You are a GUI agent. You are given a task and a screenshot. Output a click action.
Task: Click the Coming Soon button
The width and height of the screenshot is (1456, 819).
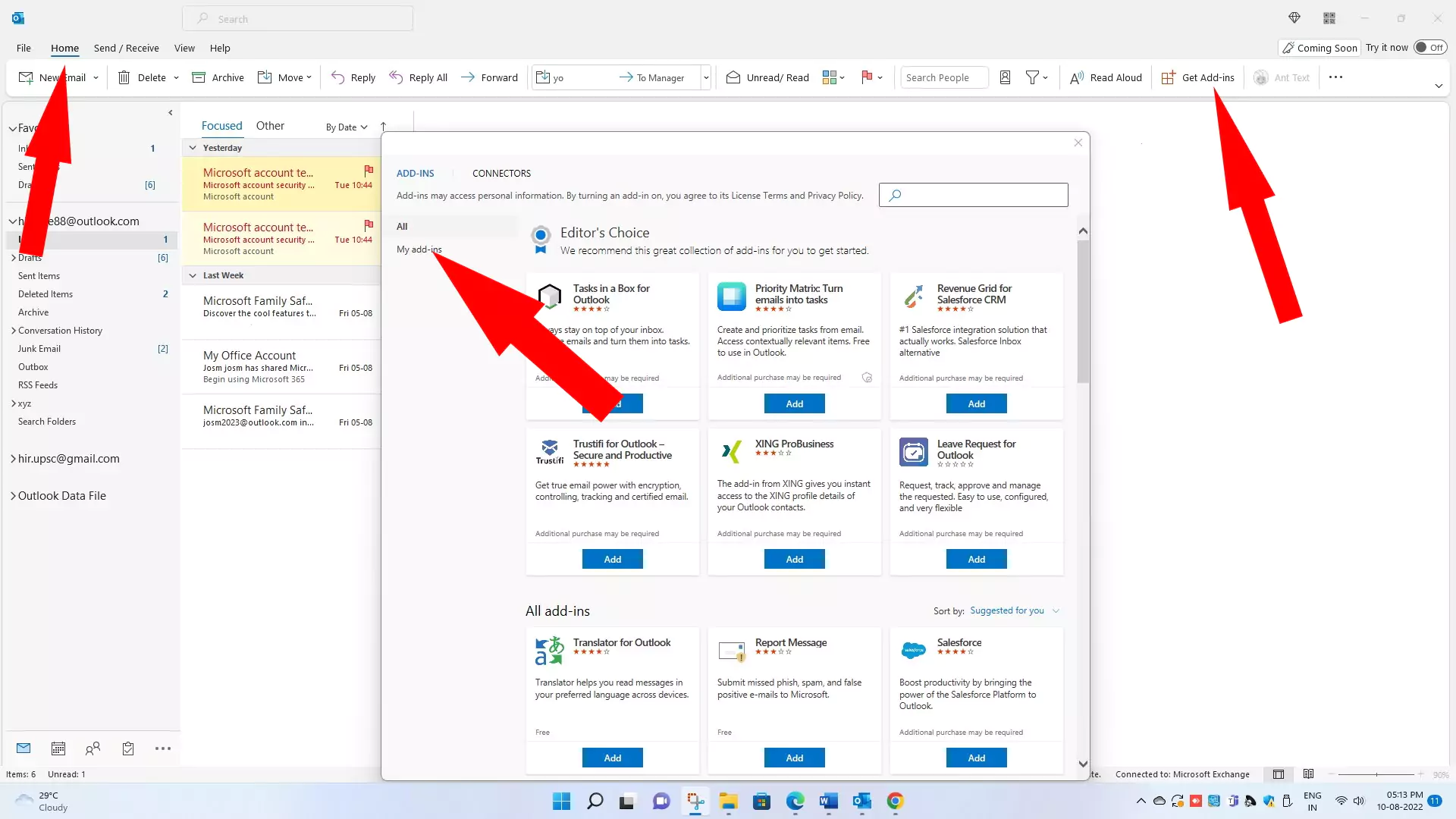pos(1319,48)
